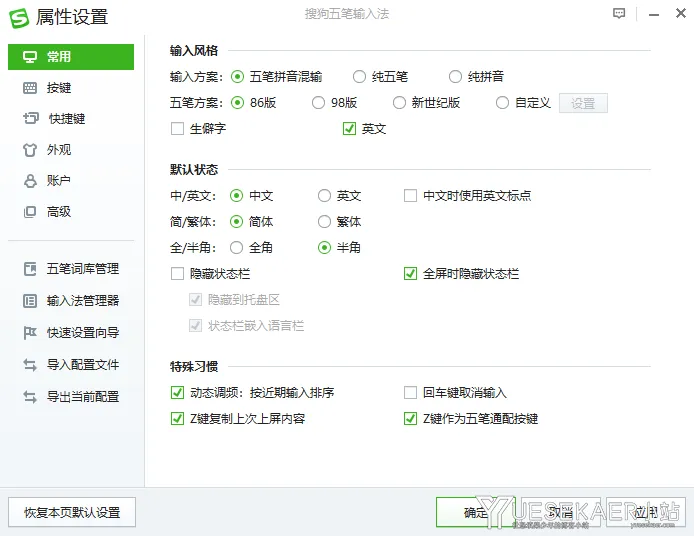Click the flag icon beside 快速设置向导
This screenshot has height=536, width=694.
[30, 333]
